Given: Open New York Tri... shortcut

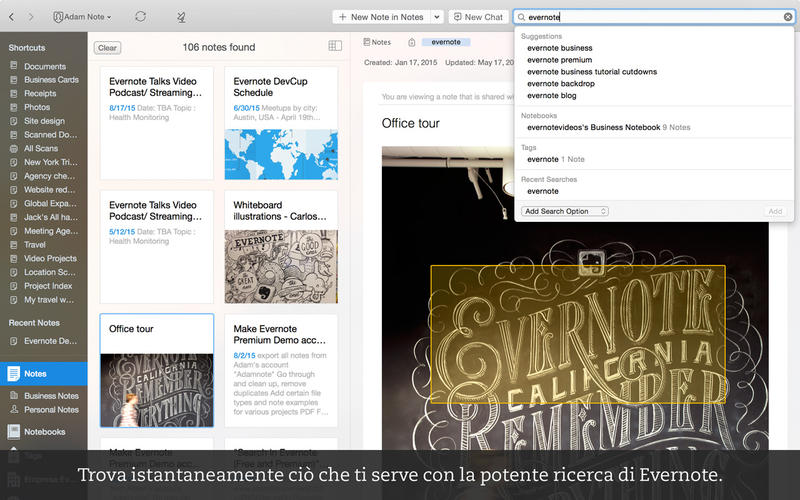Looking at the screenshot, I should 51,162.
